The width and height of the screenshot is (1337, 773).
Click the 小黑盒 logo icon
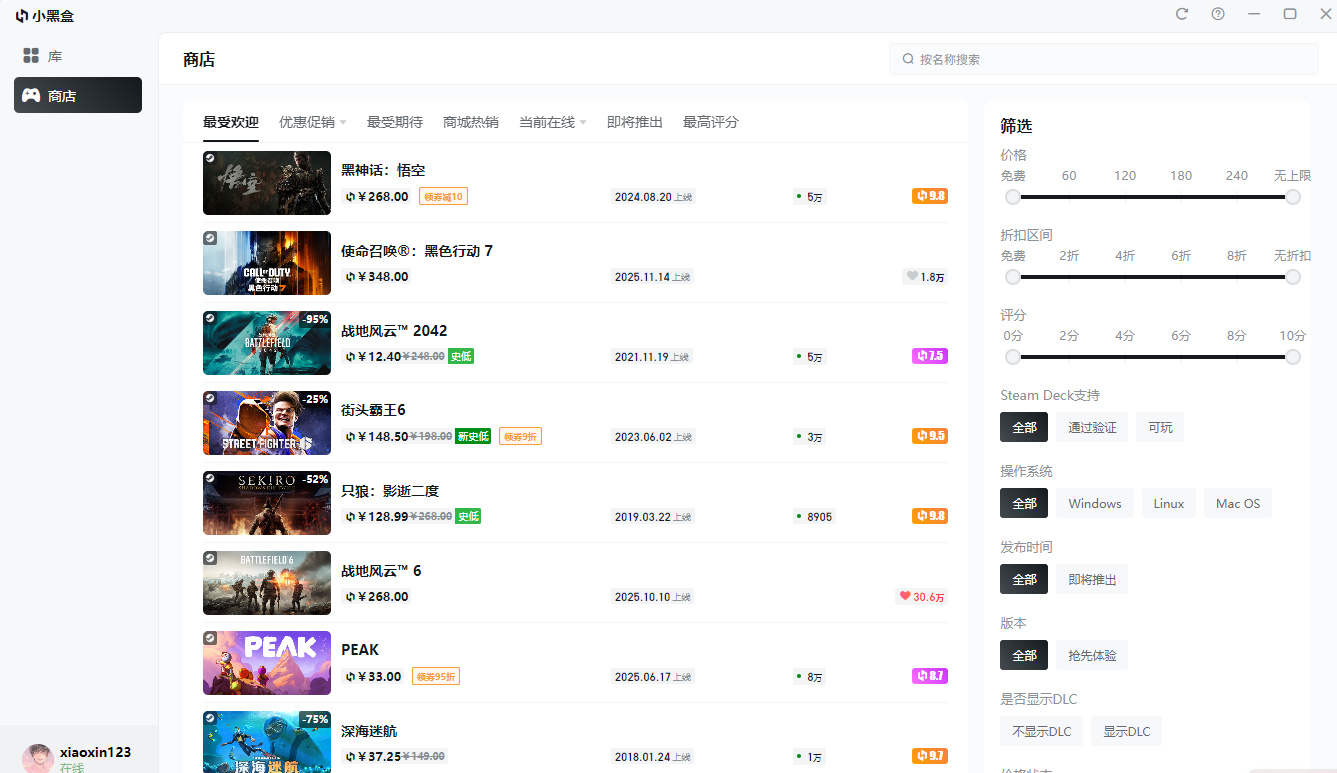coord(21,15)
